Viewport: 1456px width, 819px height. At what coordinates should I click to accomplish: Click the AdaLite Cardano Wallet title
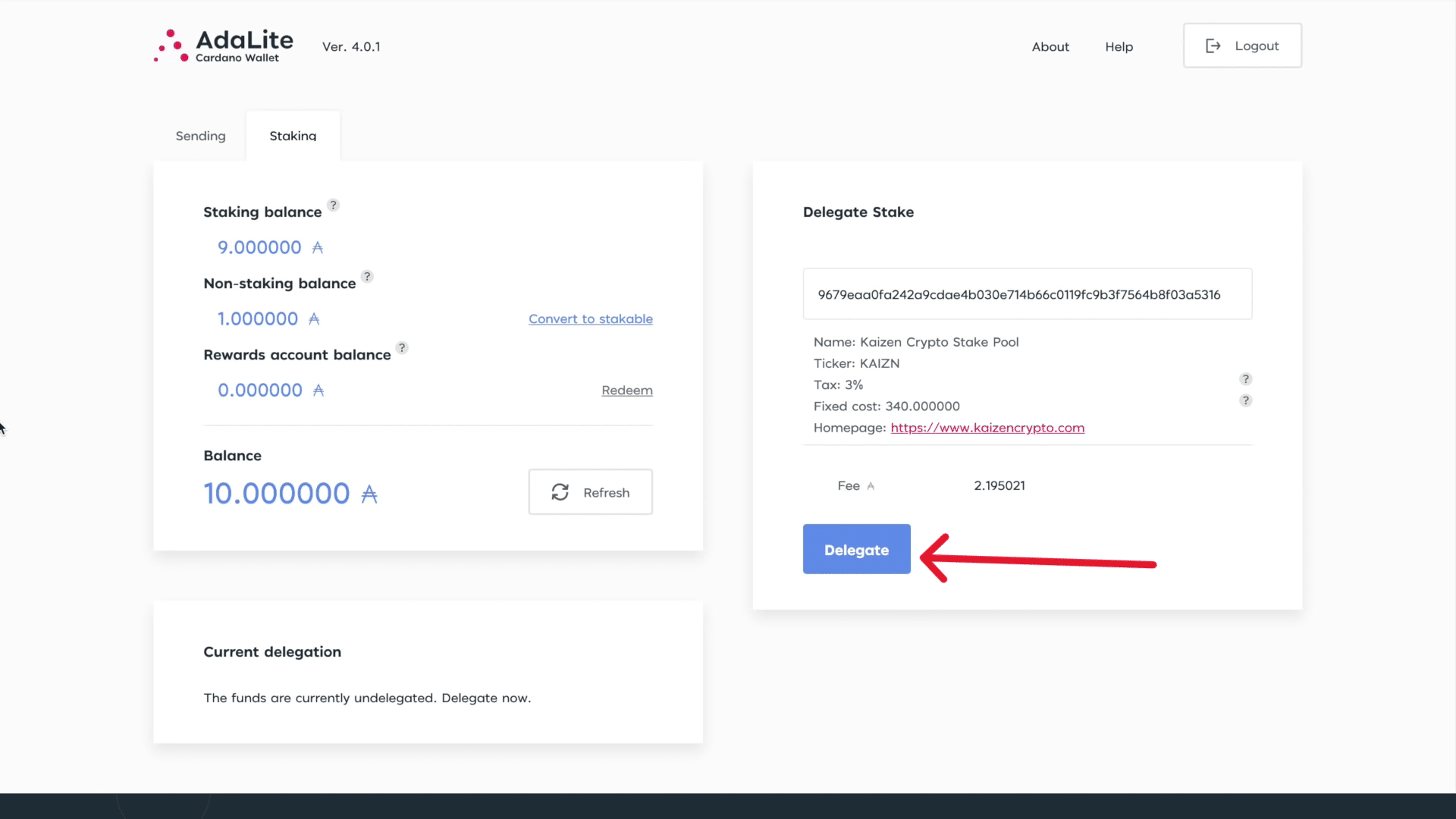244,45
